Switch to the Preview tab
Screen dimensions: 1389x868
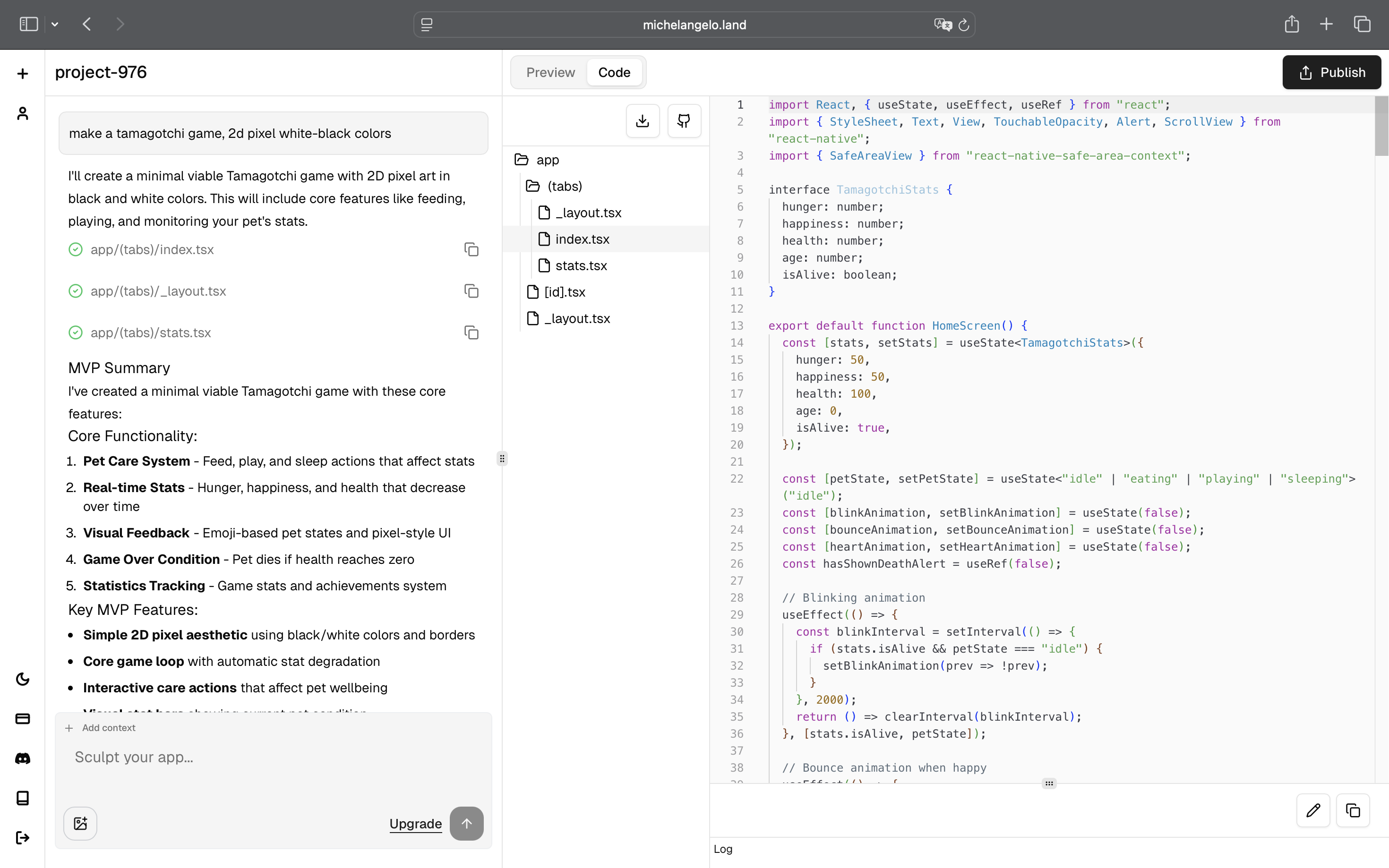coord(550,72)
